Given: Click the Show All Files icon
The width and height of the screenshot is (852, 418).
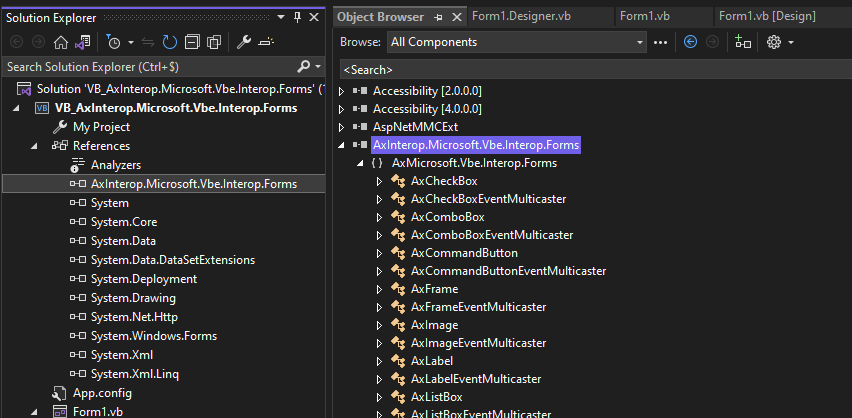Looking at the screenshot, I should tap(214, 42).
